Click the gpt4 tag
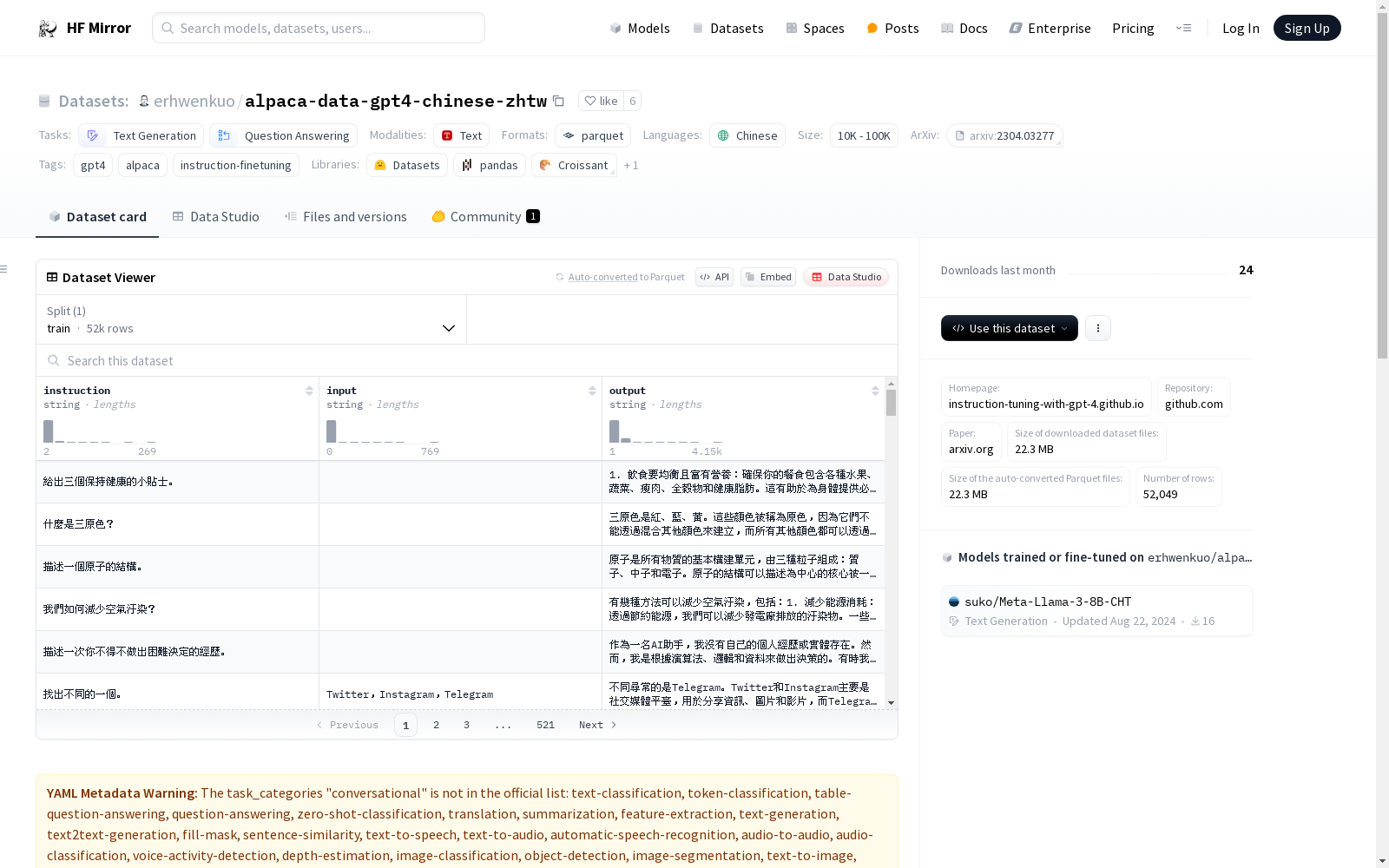 tap(93, 165)
